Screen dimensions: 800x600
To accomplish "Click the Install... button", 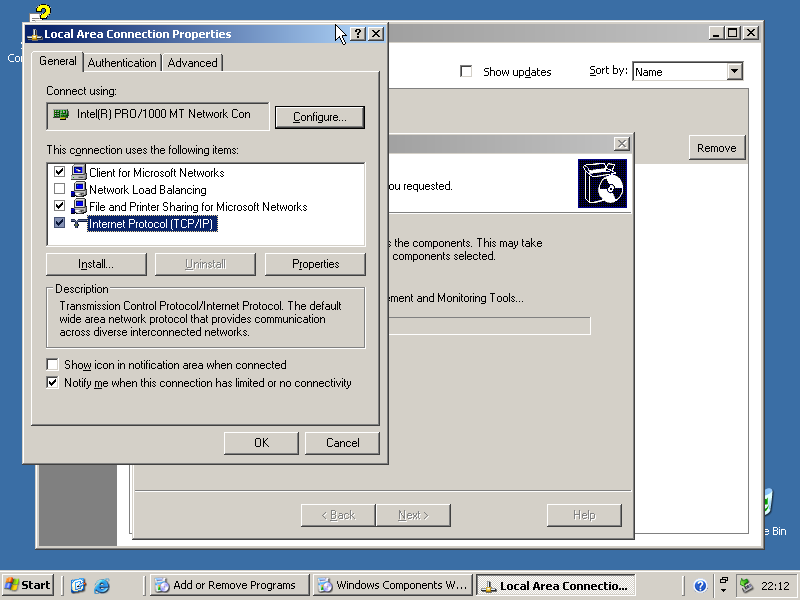I will [96, 264].
